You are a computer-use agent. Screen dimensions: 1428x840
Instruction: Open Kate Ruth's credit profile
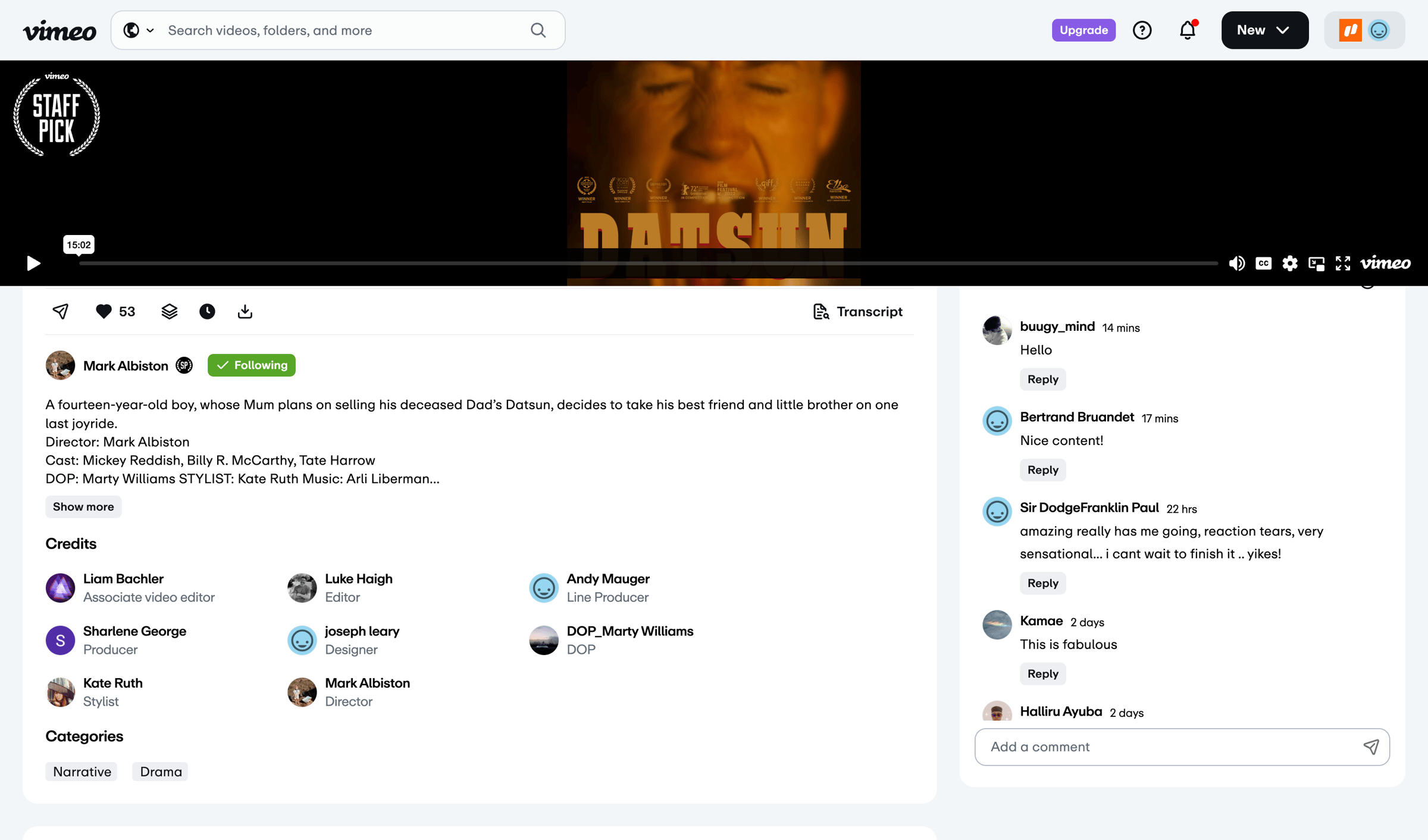113,683
